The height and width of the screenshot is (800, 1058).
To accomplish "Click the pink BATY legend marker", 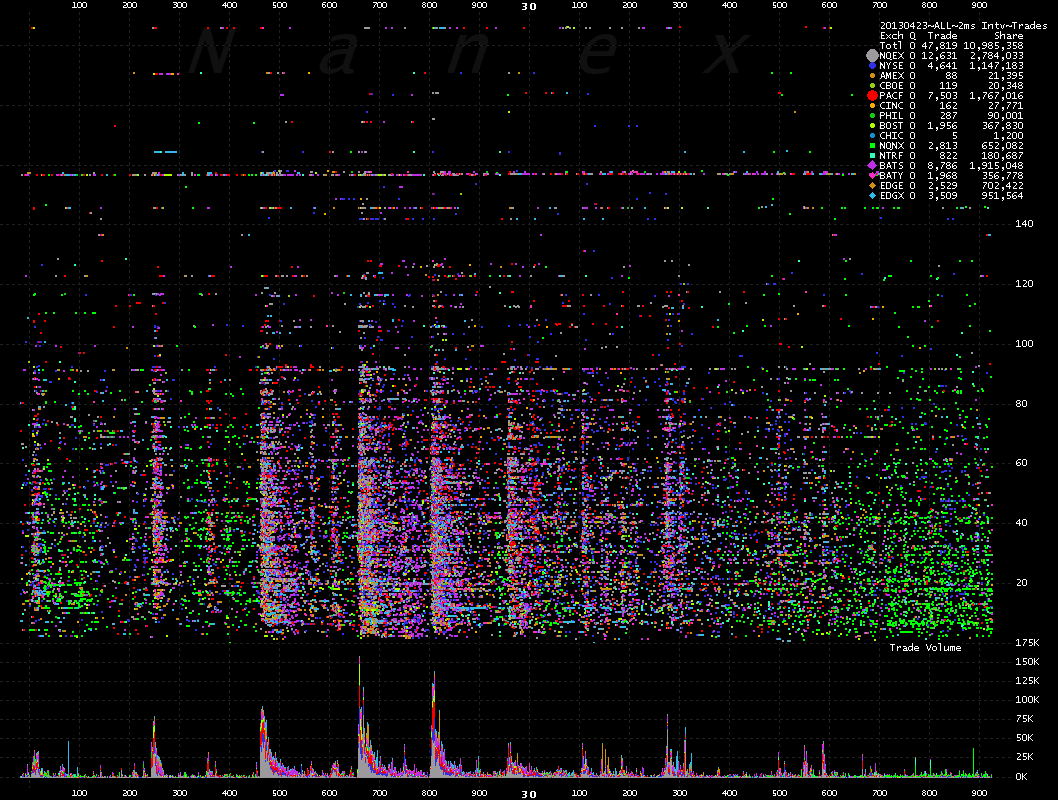I will coord(872,175).
